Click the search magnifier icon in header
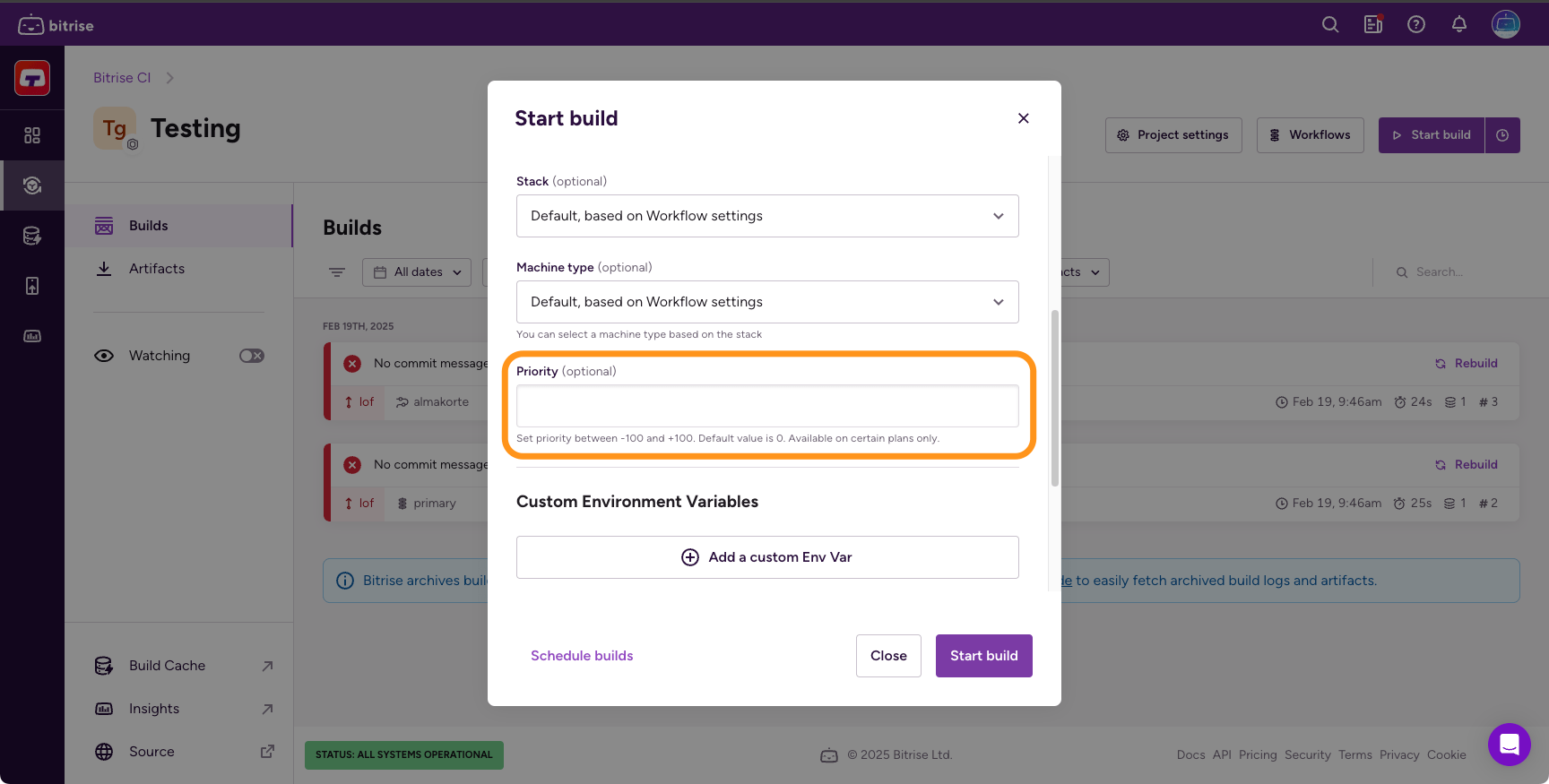Viewport: 1549px width, 784px height. pyautogui.click(x=1330, y=25)
